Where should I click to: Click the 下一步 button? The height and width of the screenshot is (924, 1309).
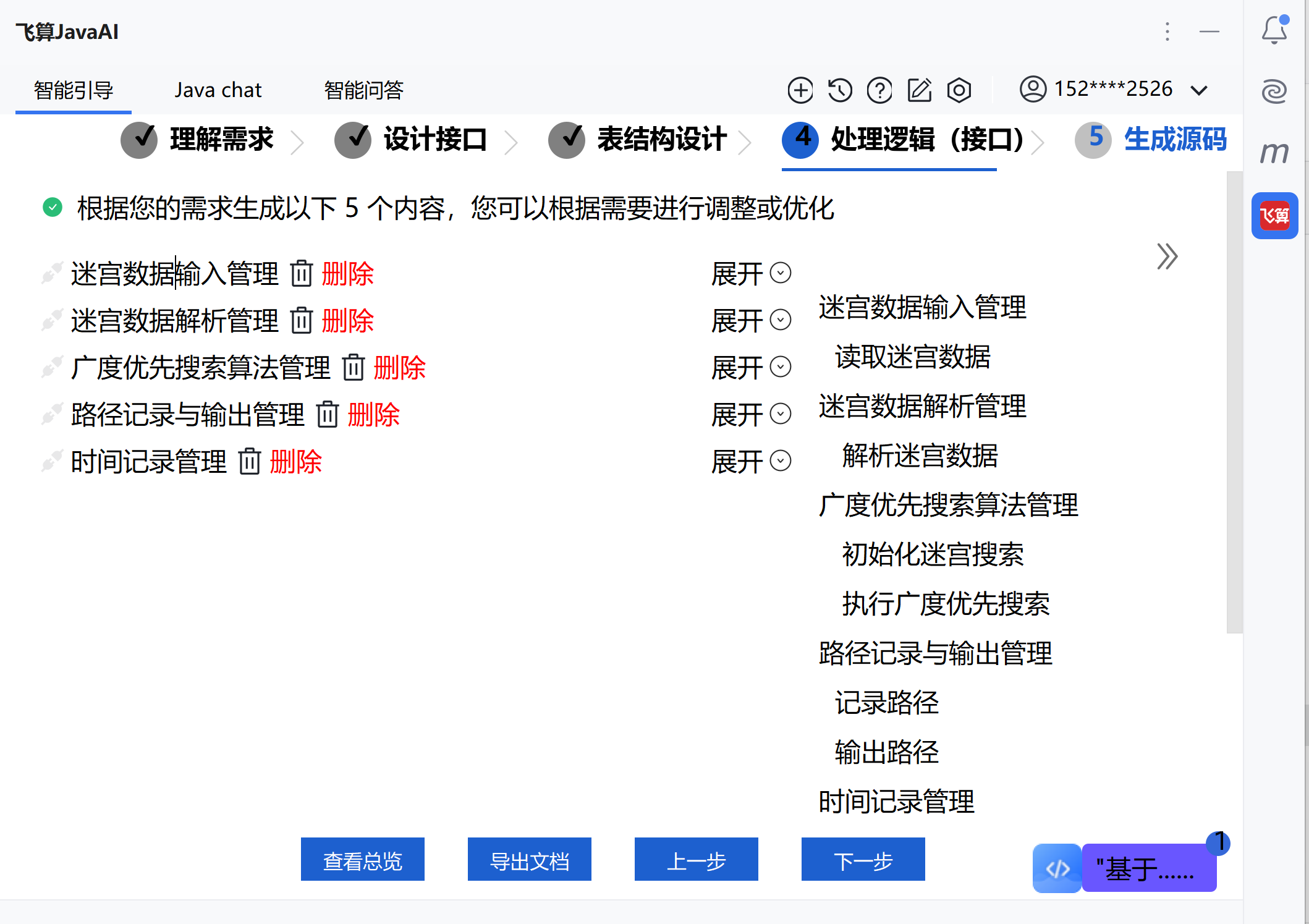(863, 860)
